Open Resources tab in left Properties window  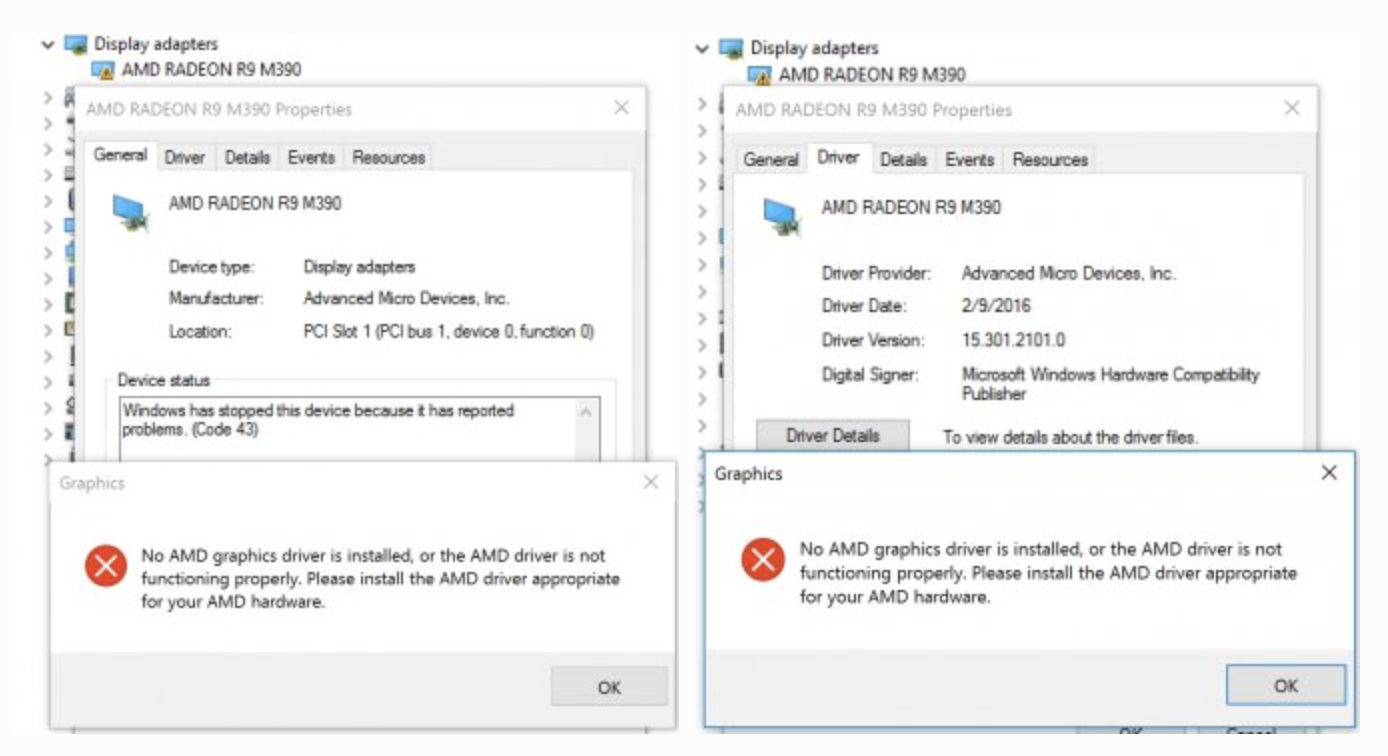pyautogui.click(x=389, y=157)
